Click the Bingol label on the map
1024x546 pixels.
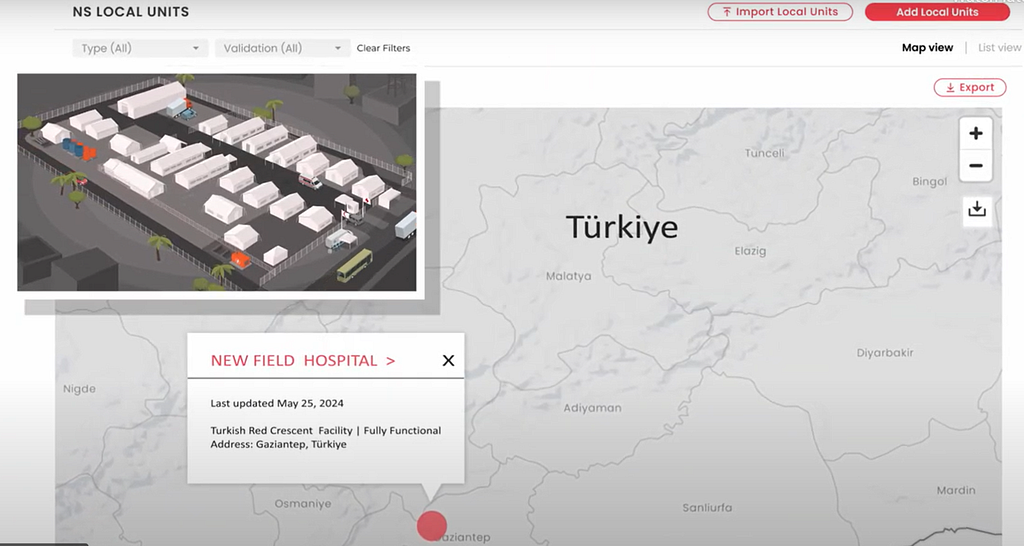(x=929, y=182)
